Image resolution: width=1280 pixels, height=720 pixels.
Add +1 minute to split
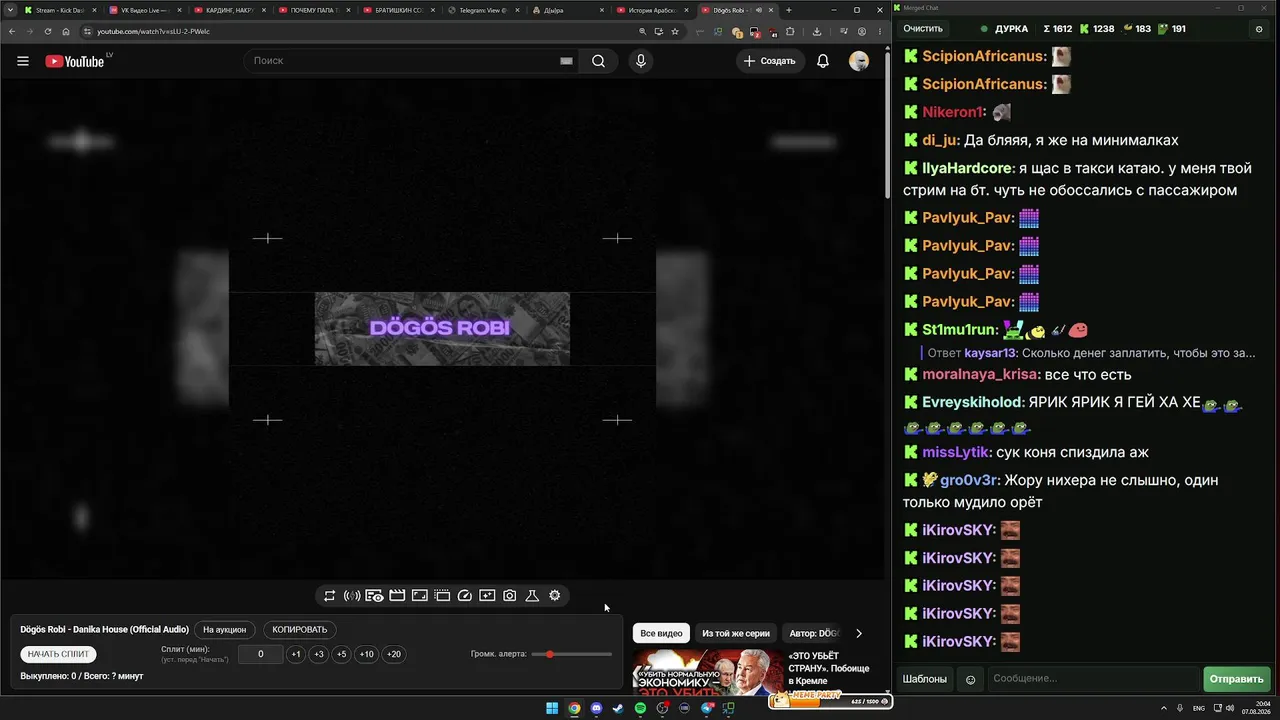click(x=296, y=654)
